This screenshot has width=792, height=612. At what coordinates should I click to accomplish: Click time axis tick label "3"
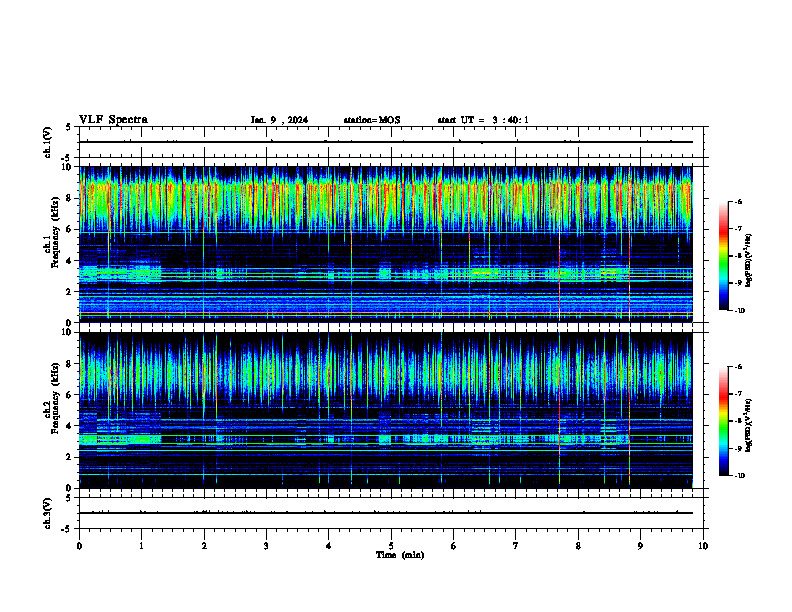(266, 546)
